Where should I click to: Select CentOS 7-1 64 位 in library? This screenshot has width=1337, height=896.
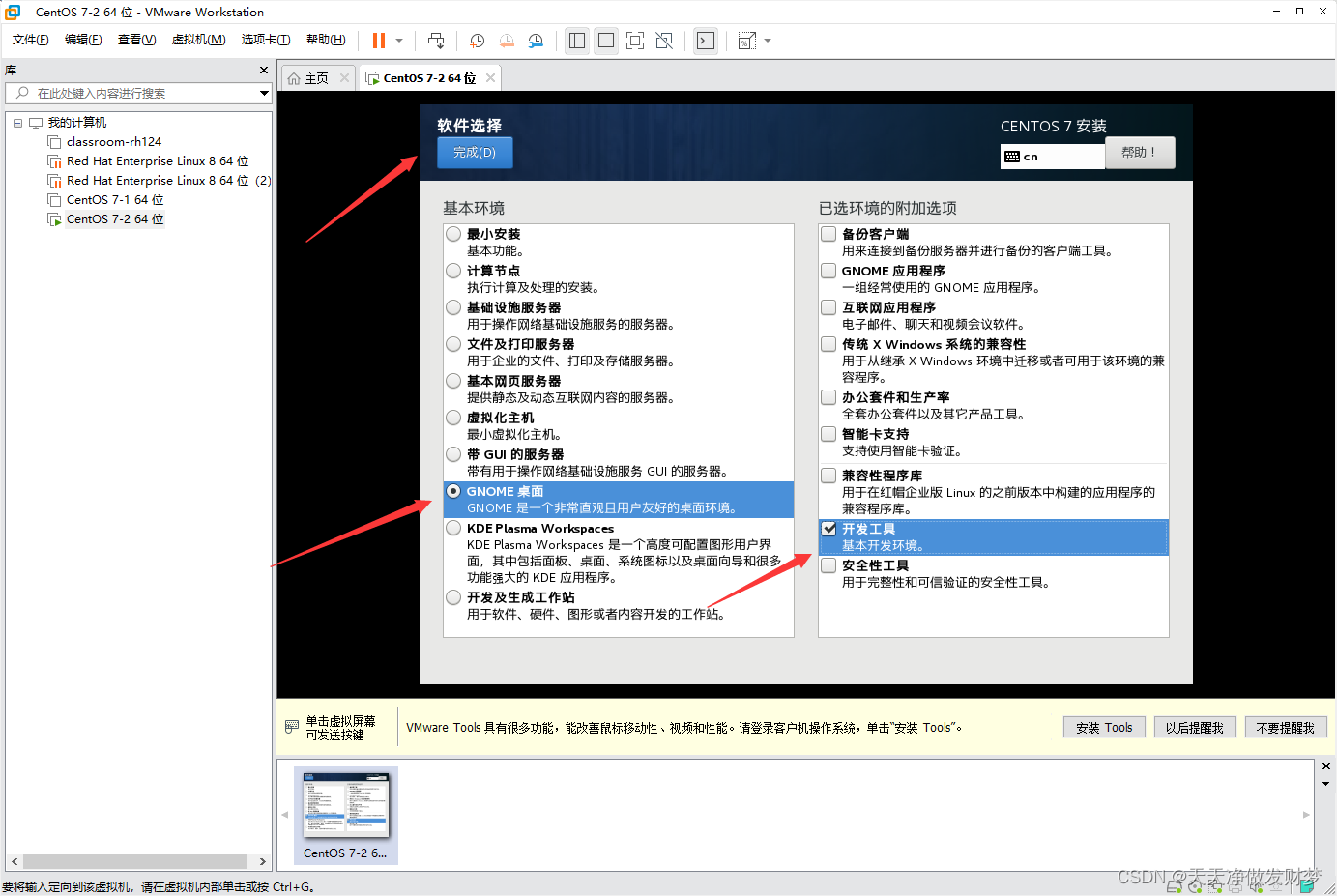pos(115,200)
